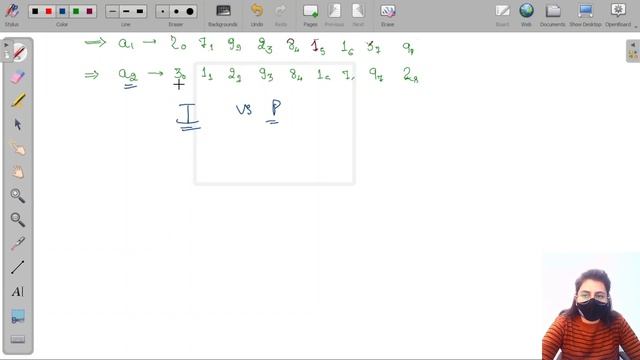Select the Capture part of screen tool
Viewport: 640px width, 360px height.
(x=18, y=316)
